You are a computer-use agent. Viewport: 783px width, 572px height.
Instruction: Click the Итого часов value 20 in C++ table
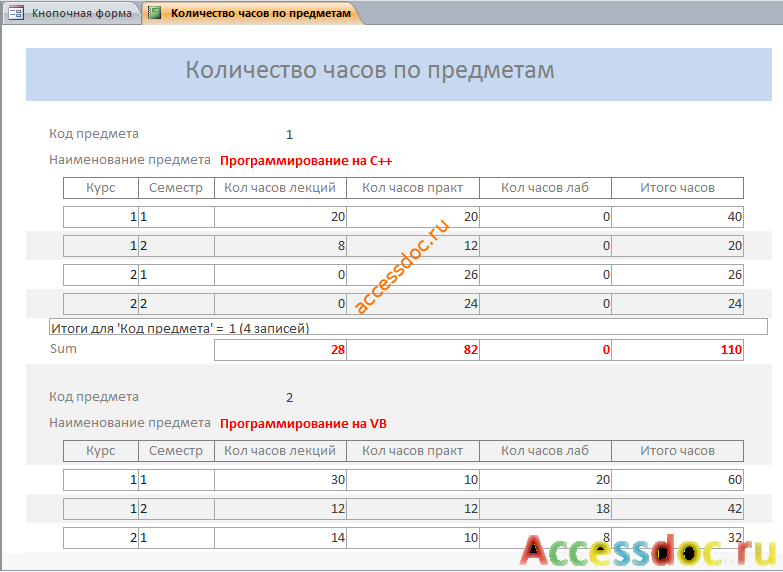(678, 246)
